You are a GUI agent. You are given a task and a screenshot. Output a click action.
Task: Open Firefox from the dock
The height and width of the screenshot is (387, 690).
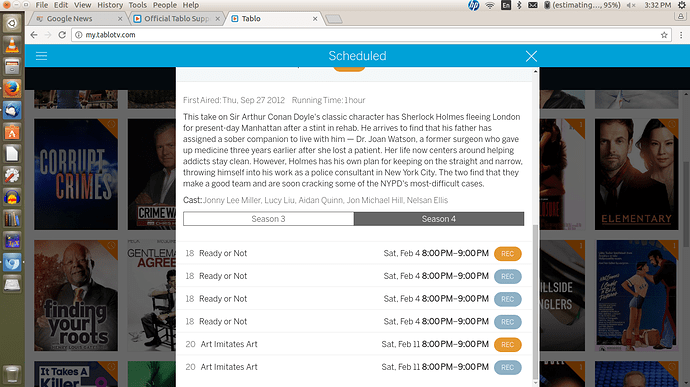pos(12,88)
